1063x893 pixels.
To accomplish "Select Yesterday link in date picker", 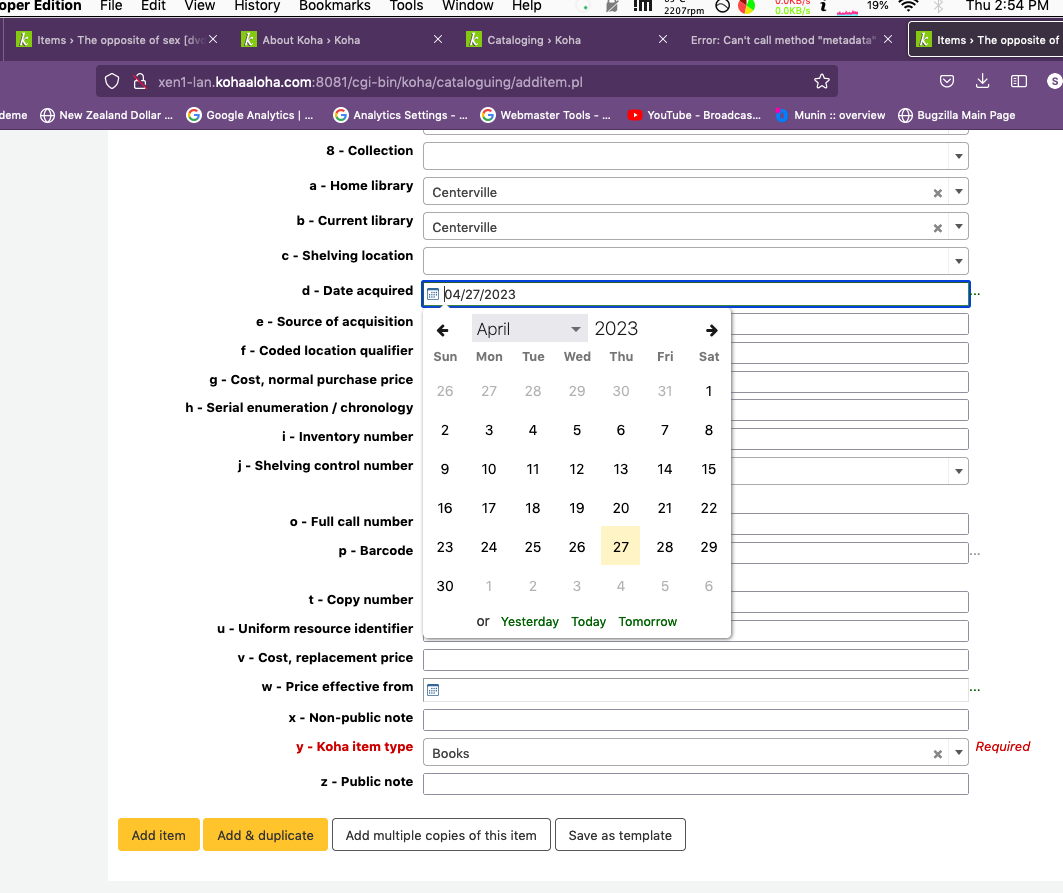I will point(529,622).
